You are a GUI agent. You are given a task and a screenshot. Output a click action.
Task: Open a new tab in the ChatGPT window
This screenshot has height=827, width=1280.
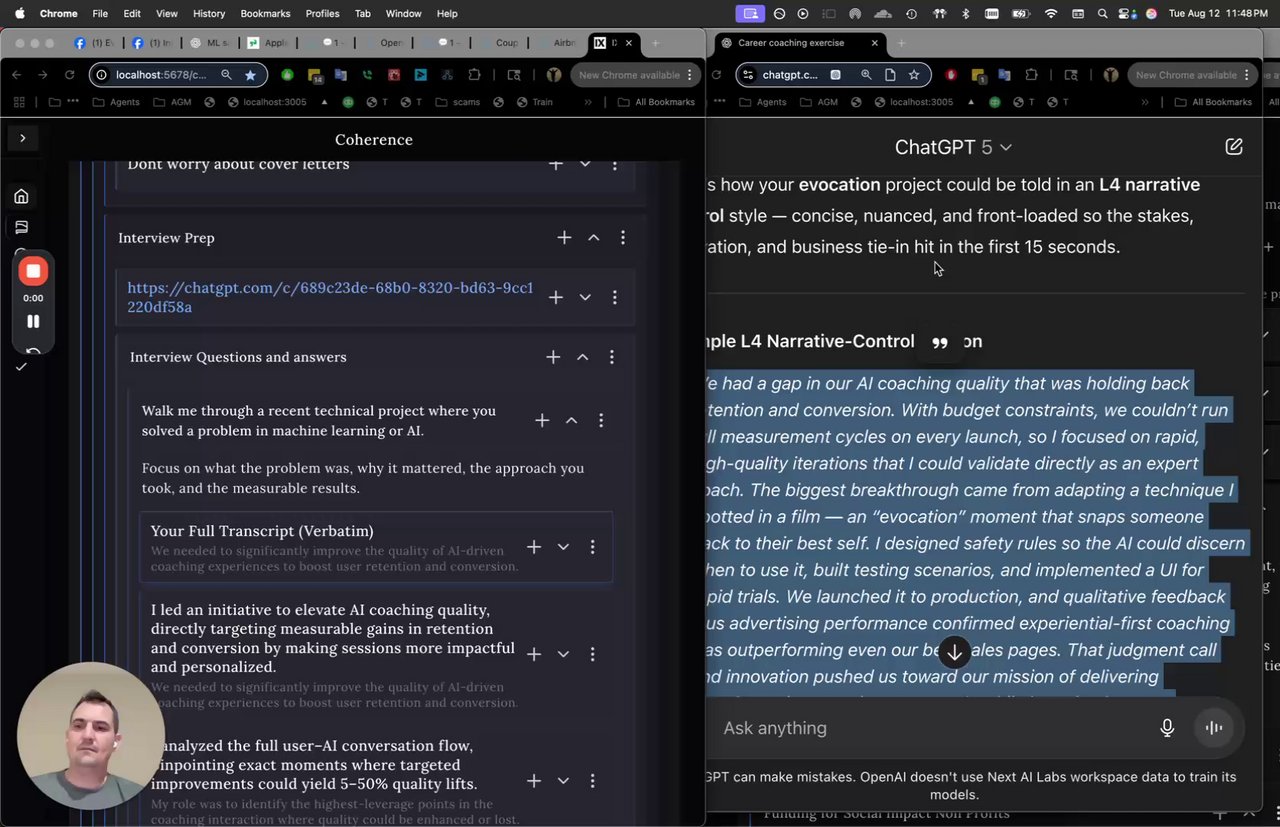(901, 43)
